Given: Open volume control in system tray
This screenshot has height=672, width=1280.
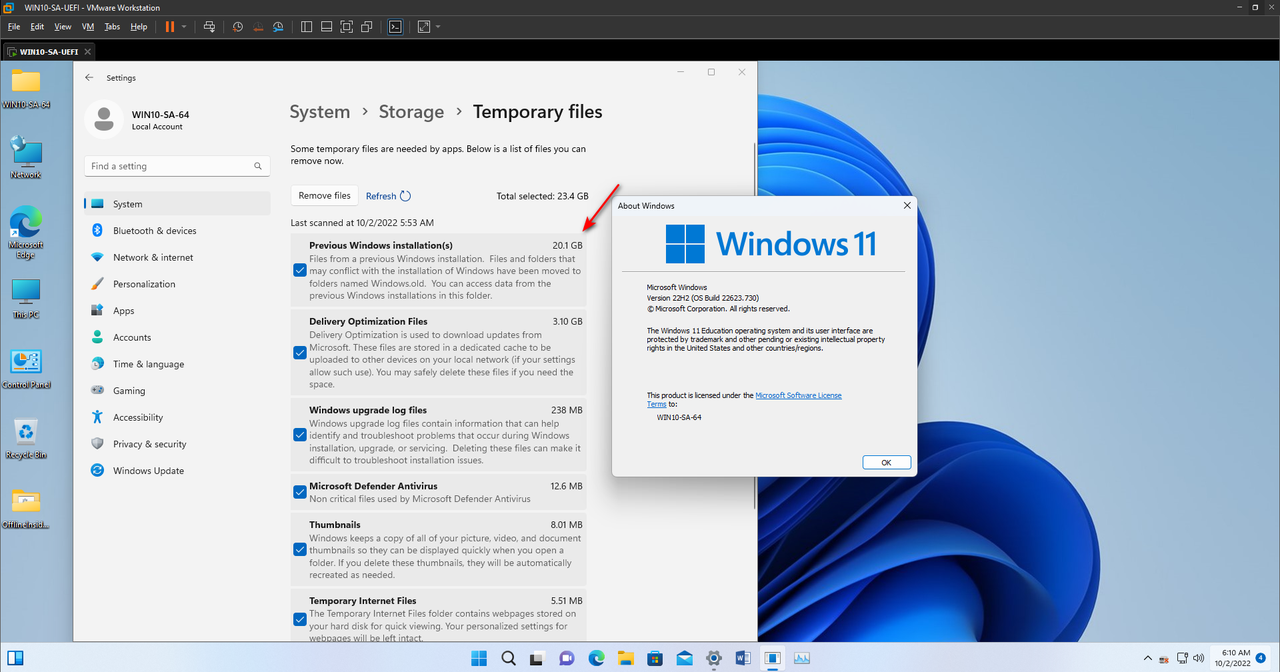Looking at the screenshot, I should (x=1198, y=658).
